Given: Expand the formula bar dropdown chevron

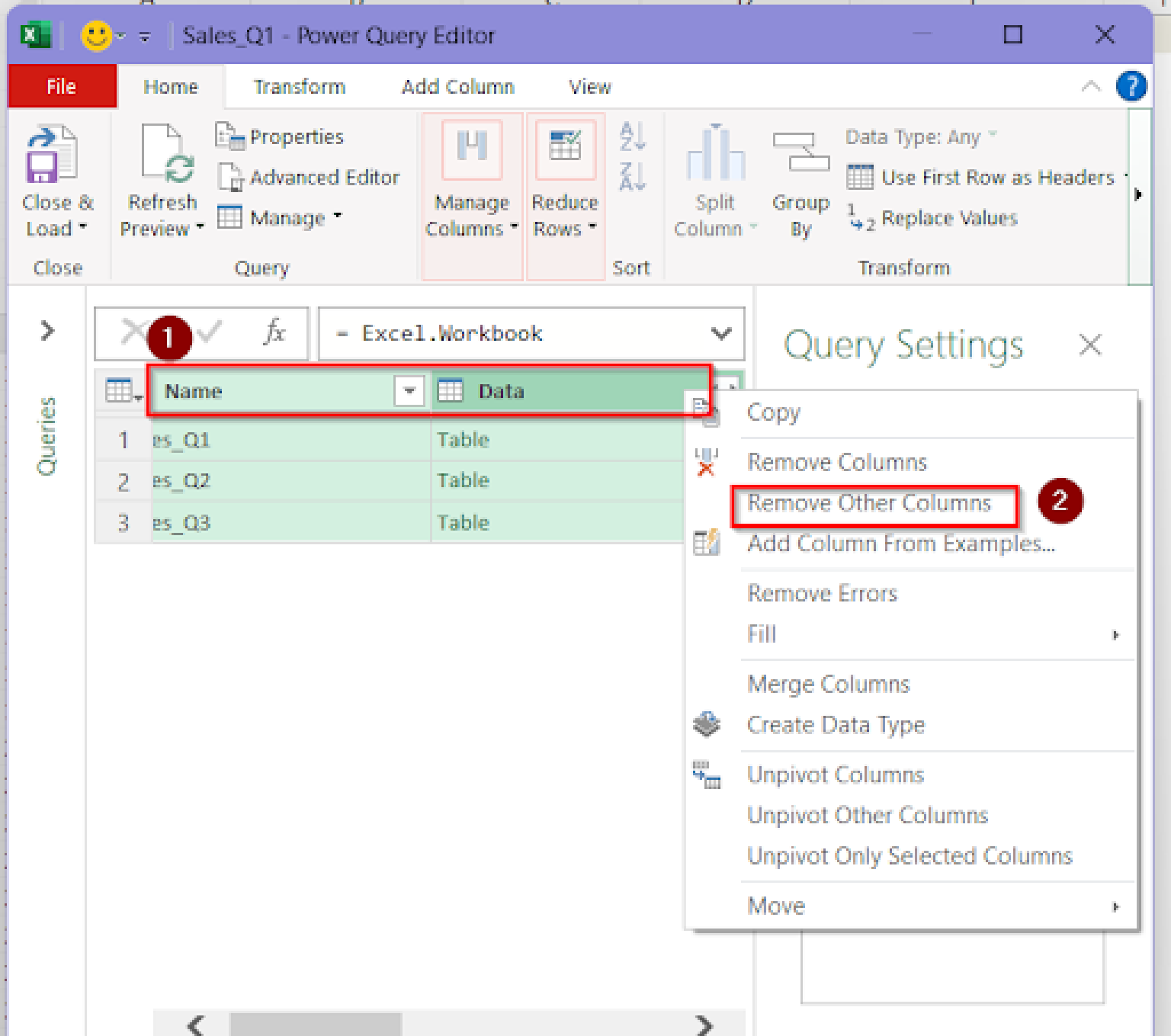Looking at the screenshot, I should 720,333.
